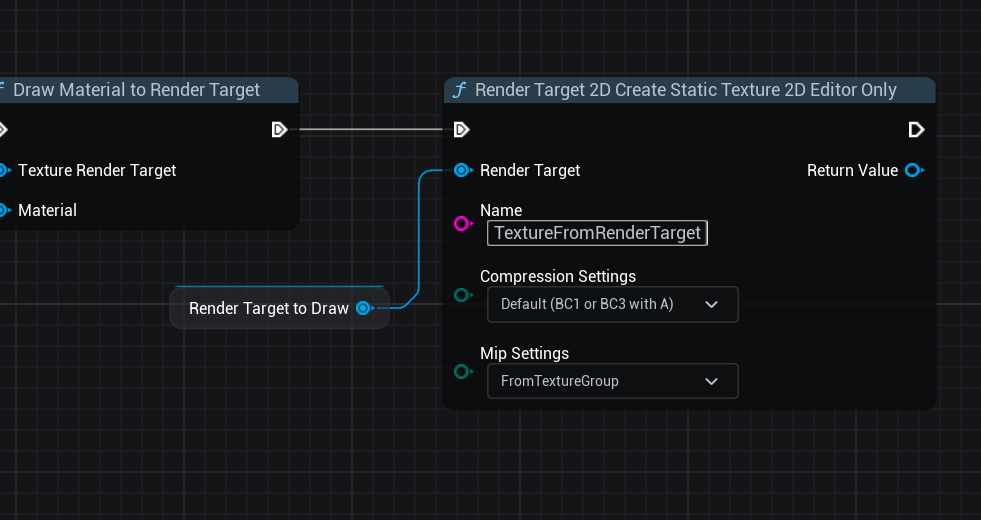Click the Texture Render Target input pin

3,170
